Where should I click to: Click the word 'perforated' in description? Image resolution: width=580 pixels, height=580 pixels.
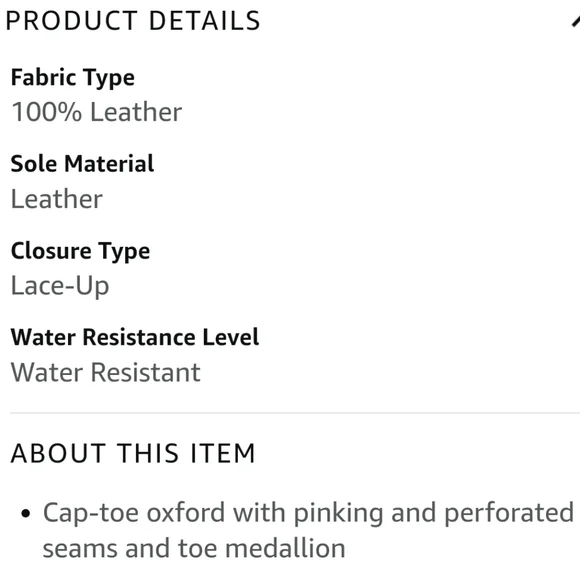point(509,513)
